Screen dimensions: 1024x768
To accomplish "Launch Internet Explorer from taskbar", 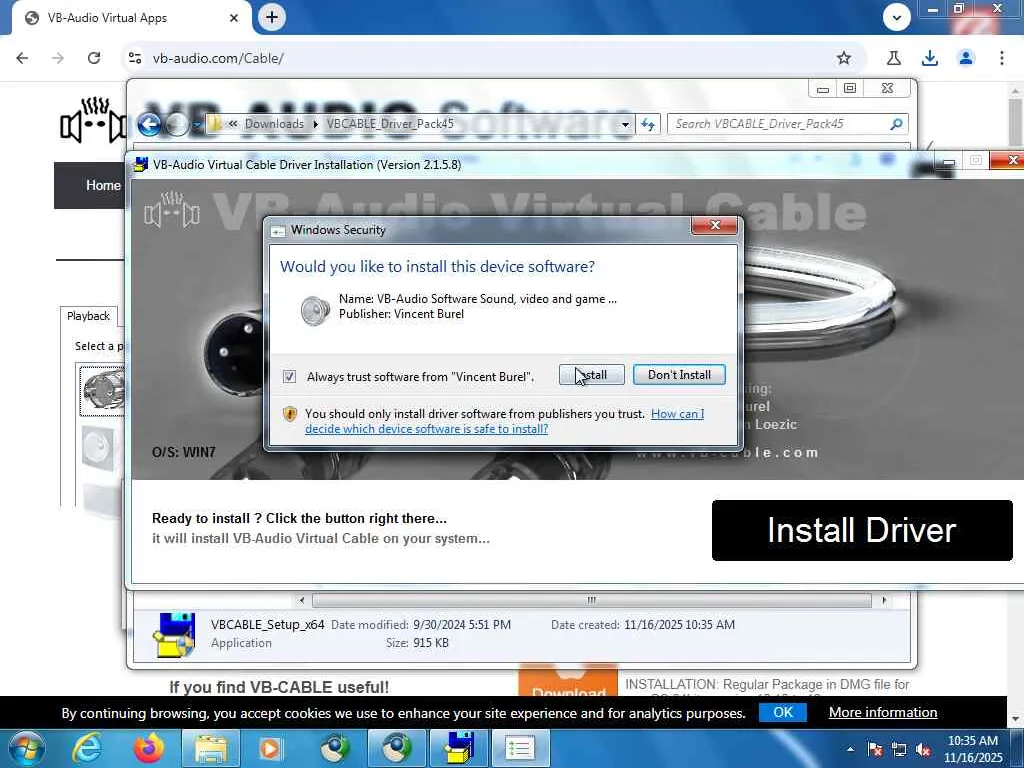I will click(86, 748).
